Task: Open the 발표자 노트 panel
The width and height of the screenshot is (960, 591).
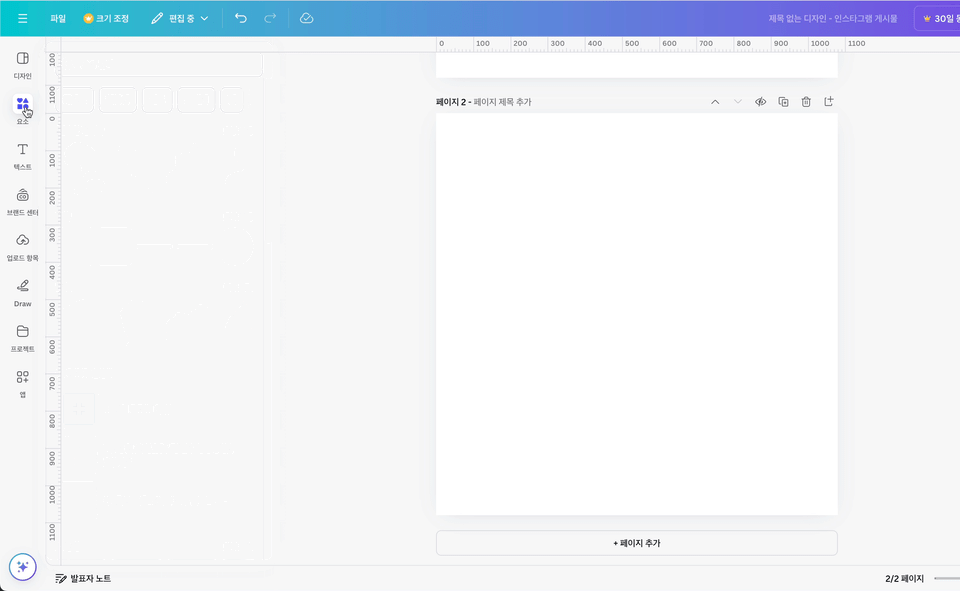Action: pyautogui.click(x=81, y=578)
